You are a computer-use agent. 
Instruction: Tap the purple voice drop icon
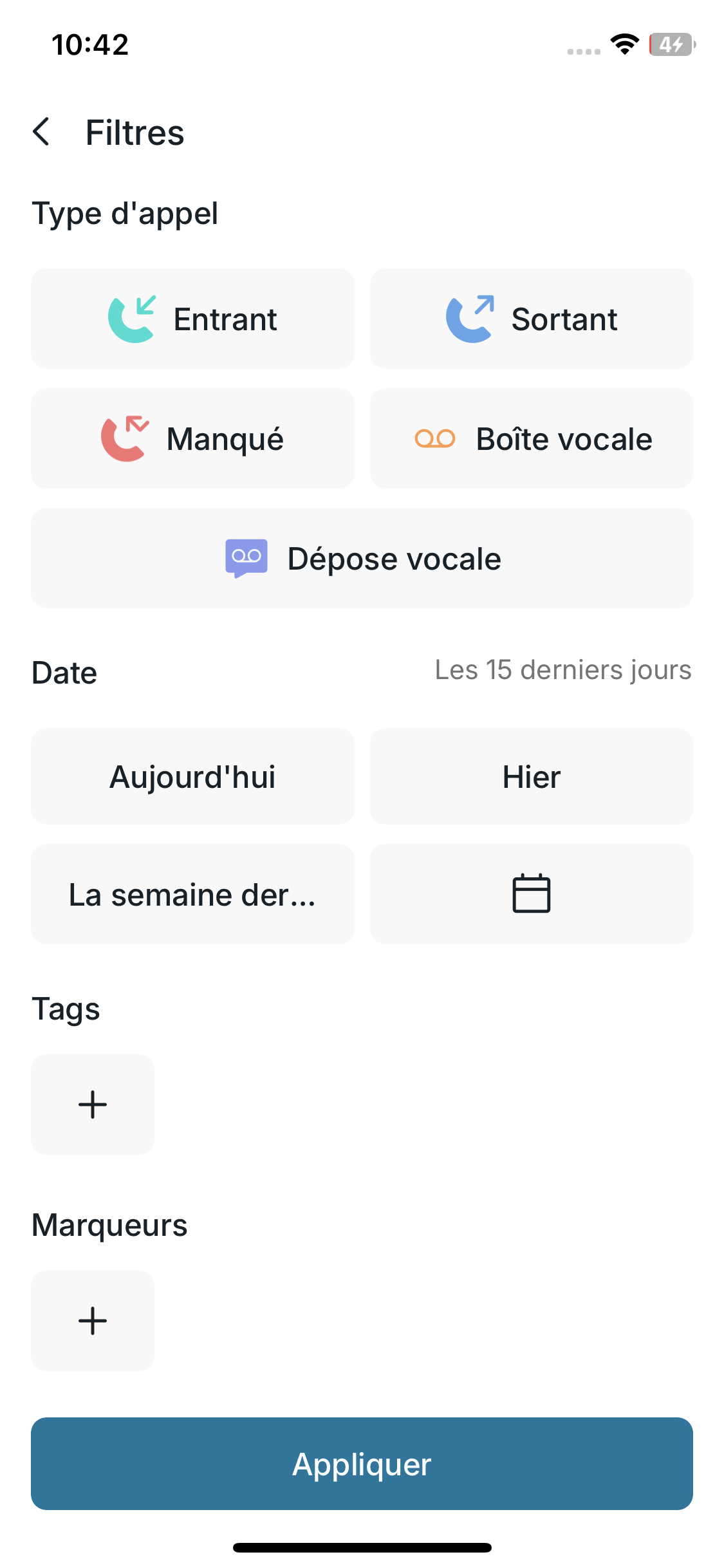pos(246,558)
